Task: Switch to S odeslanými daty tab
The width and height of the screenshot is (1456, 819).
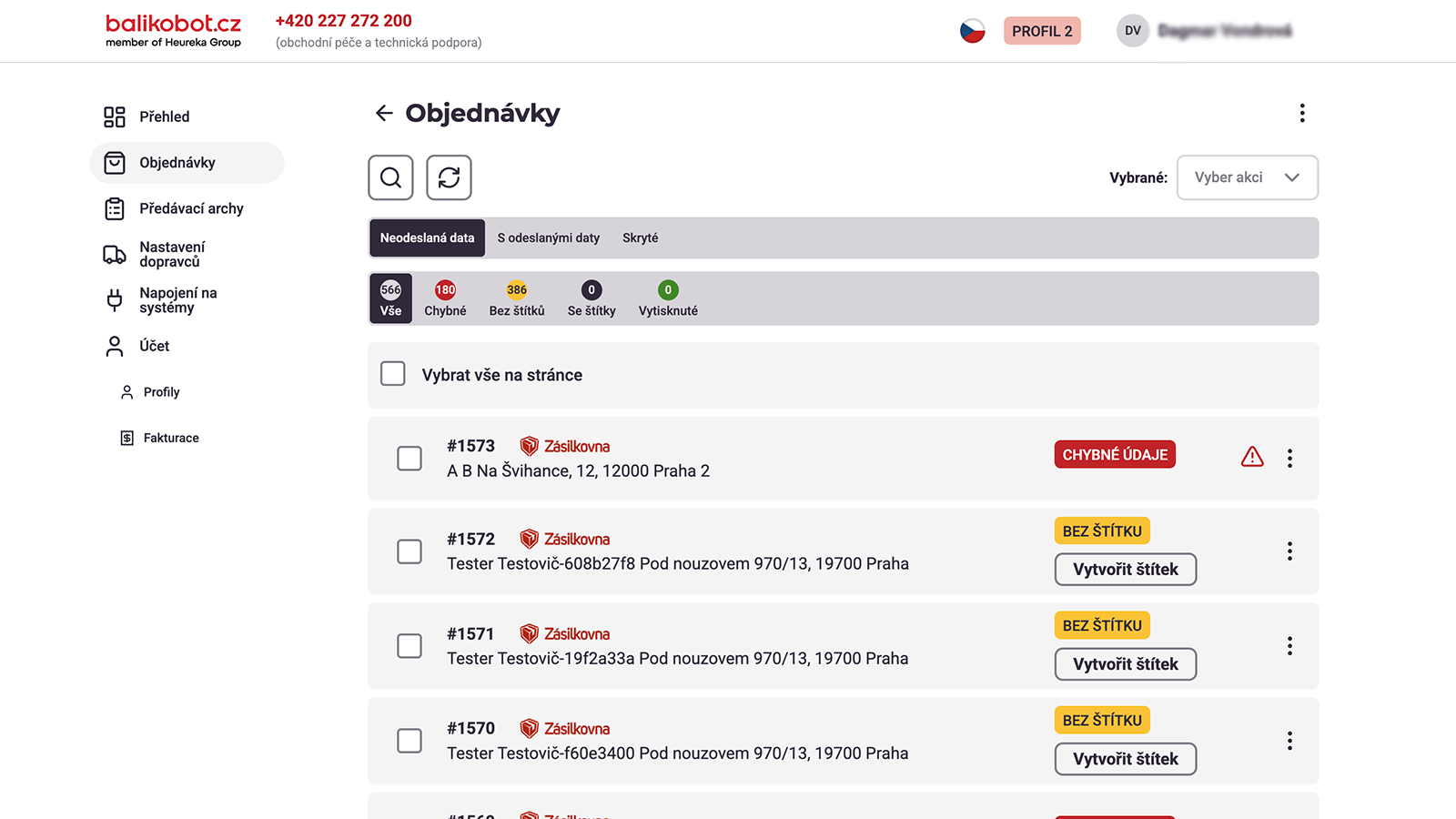Action: [549, 238]
